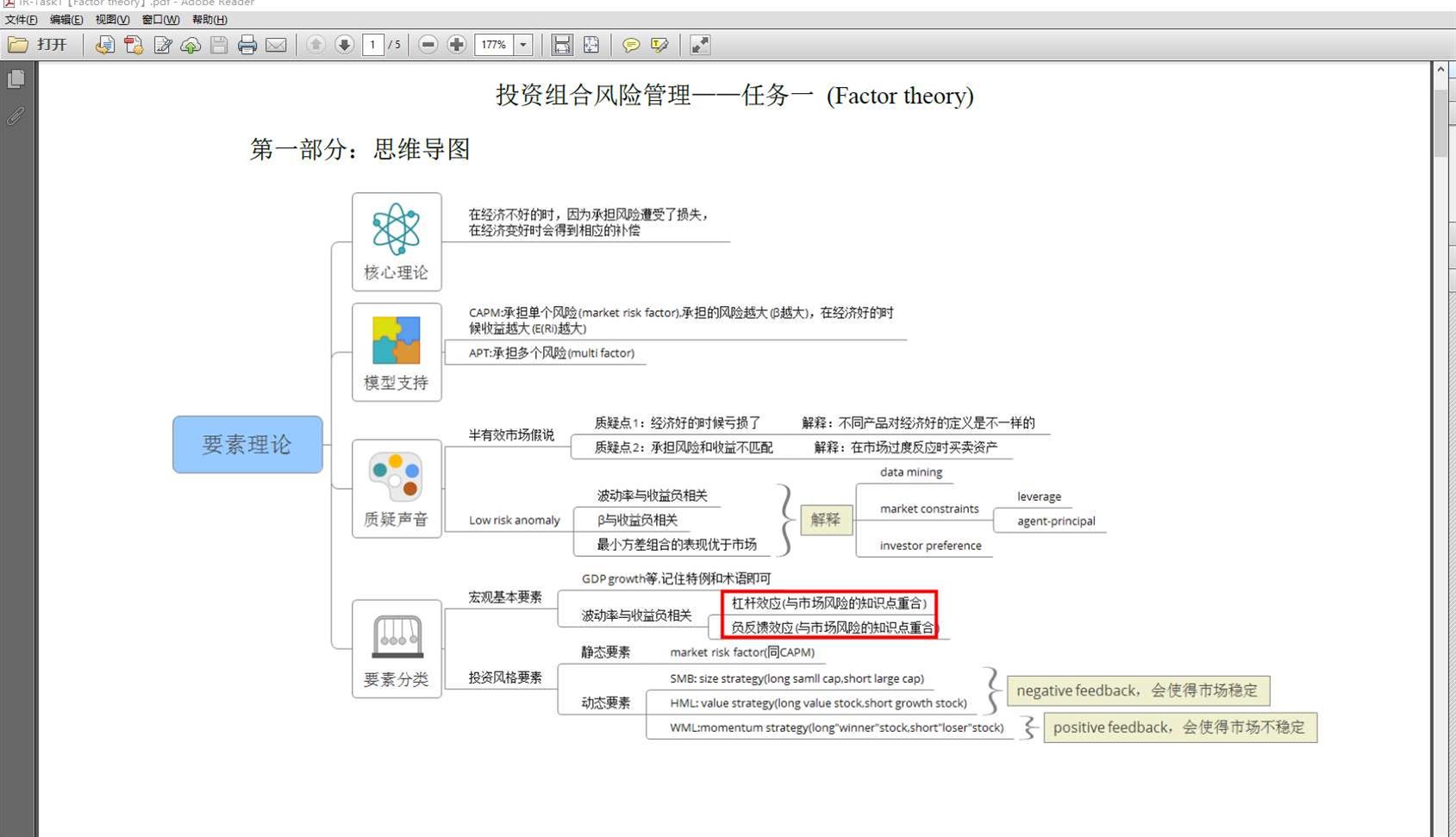Click the negative feedback note box

coord(1138,690)
